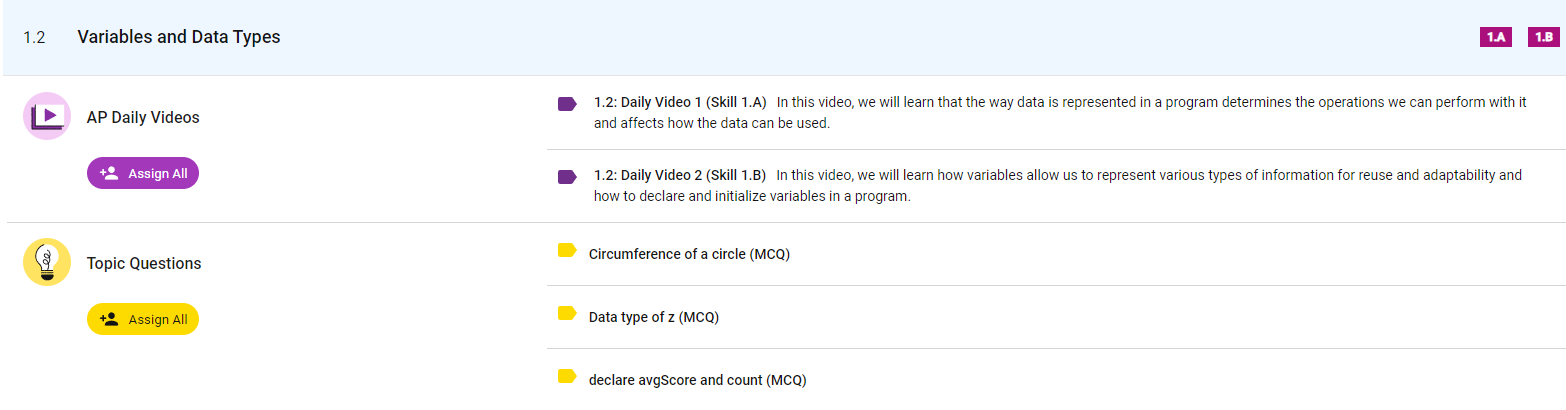Click the purple AP Daily Videos play icon

point(46,116)
